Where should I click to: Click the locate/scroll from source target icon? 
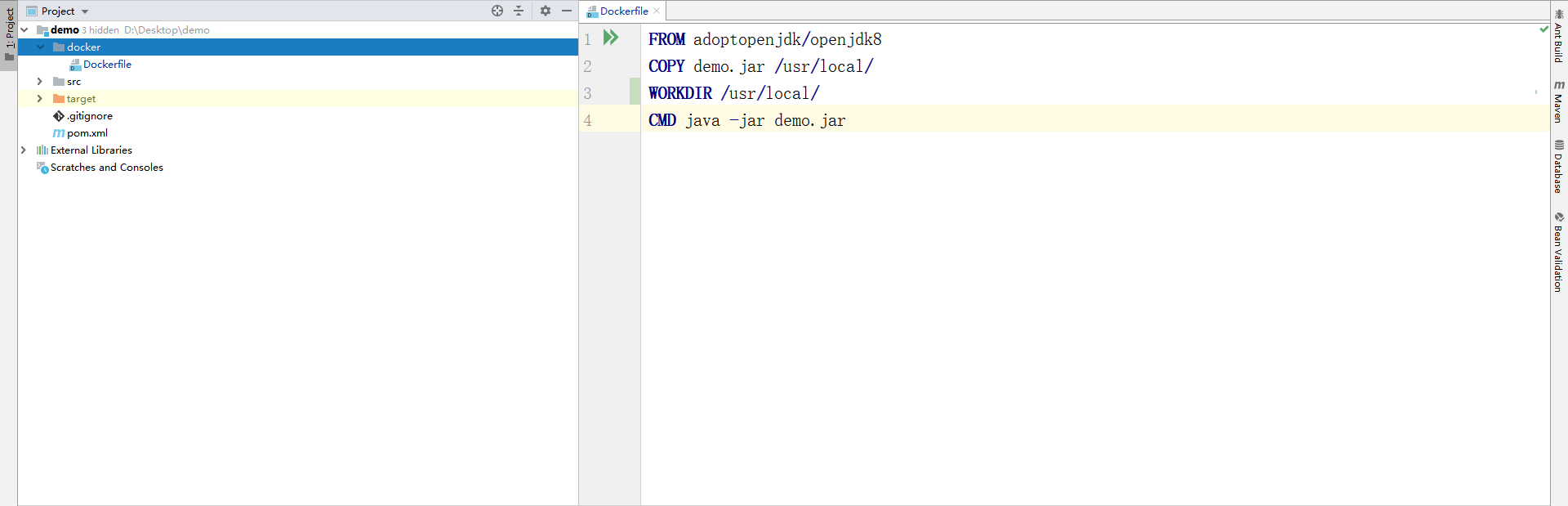(497, 11)
